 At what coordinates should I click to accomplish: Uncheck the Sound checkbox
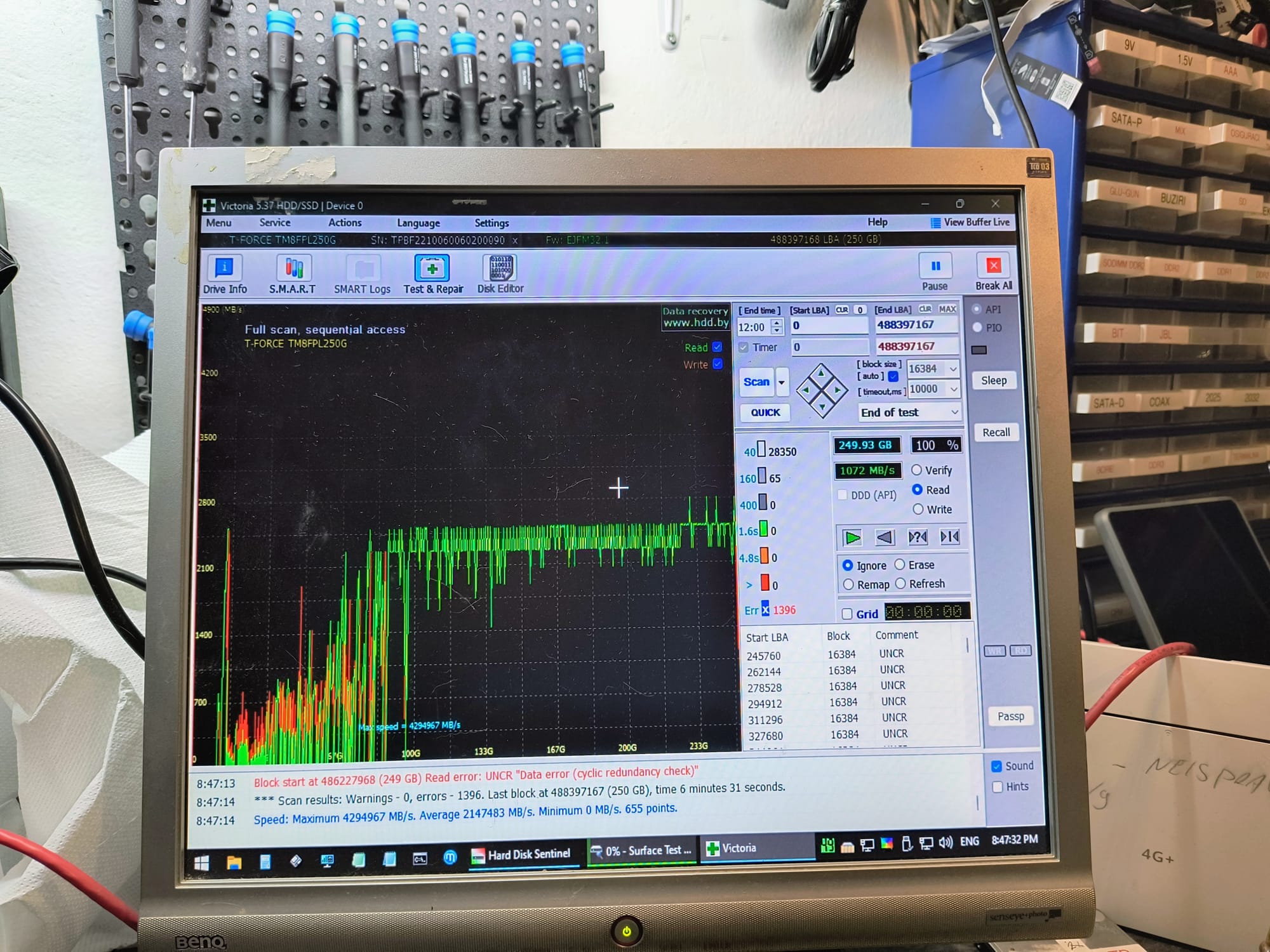[x=997, y=766]
